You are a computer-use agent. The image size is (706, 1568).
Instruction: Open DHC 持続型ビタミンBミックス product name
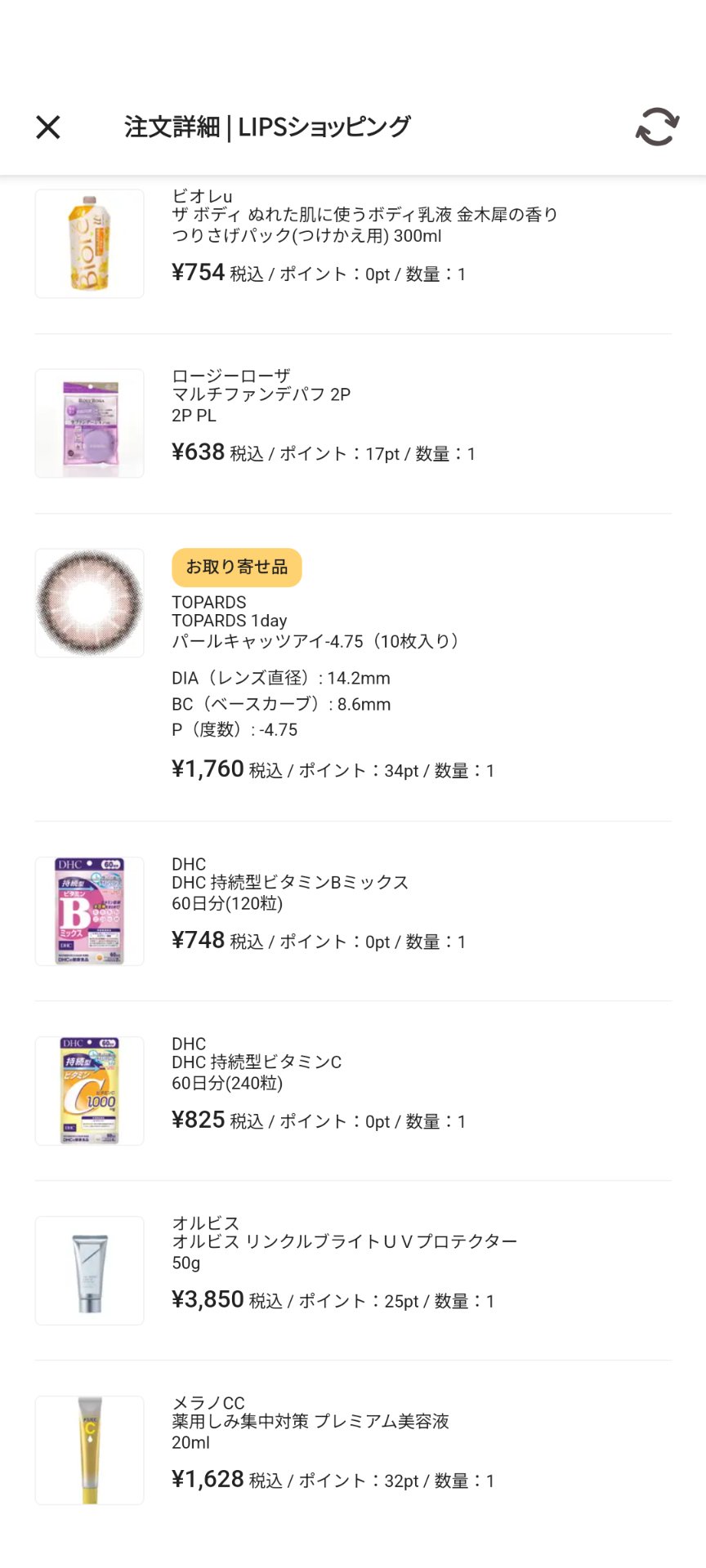coord(289,883)
